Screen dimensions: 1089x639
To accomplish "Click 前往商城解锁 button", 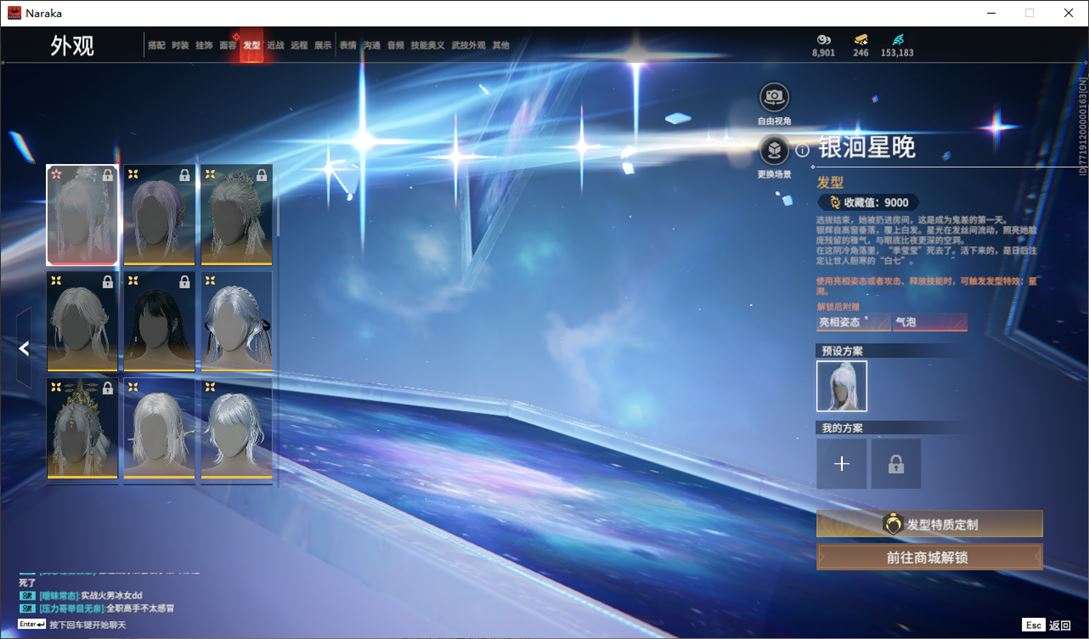I will coord(929,557).
